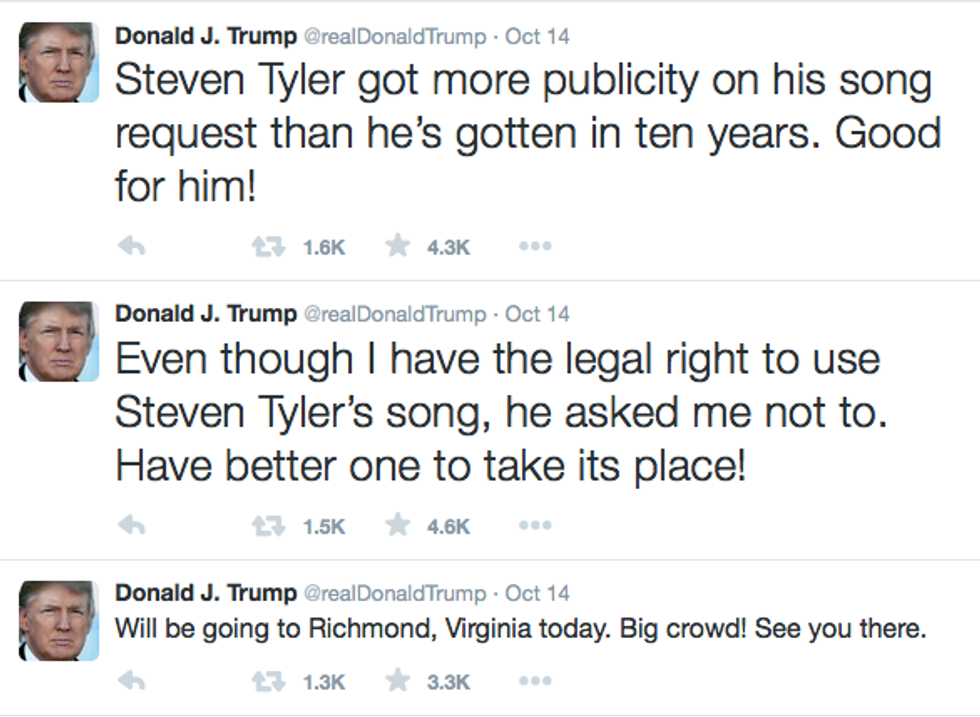
Task: Retweet the tweet with 1.5K retweets
Action: click(268, 526)
